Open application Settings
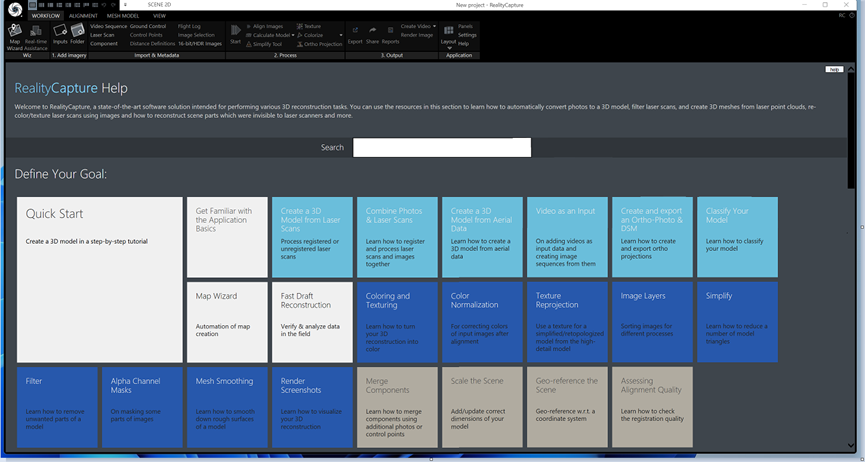The height and width of the screenshot is (462, 865). [467, 35]
